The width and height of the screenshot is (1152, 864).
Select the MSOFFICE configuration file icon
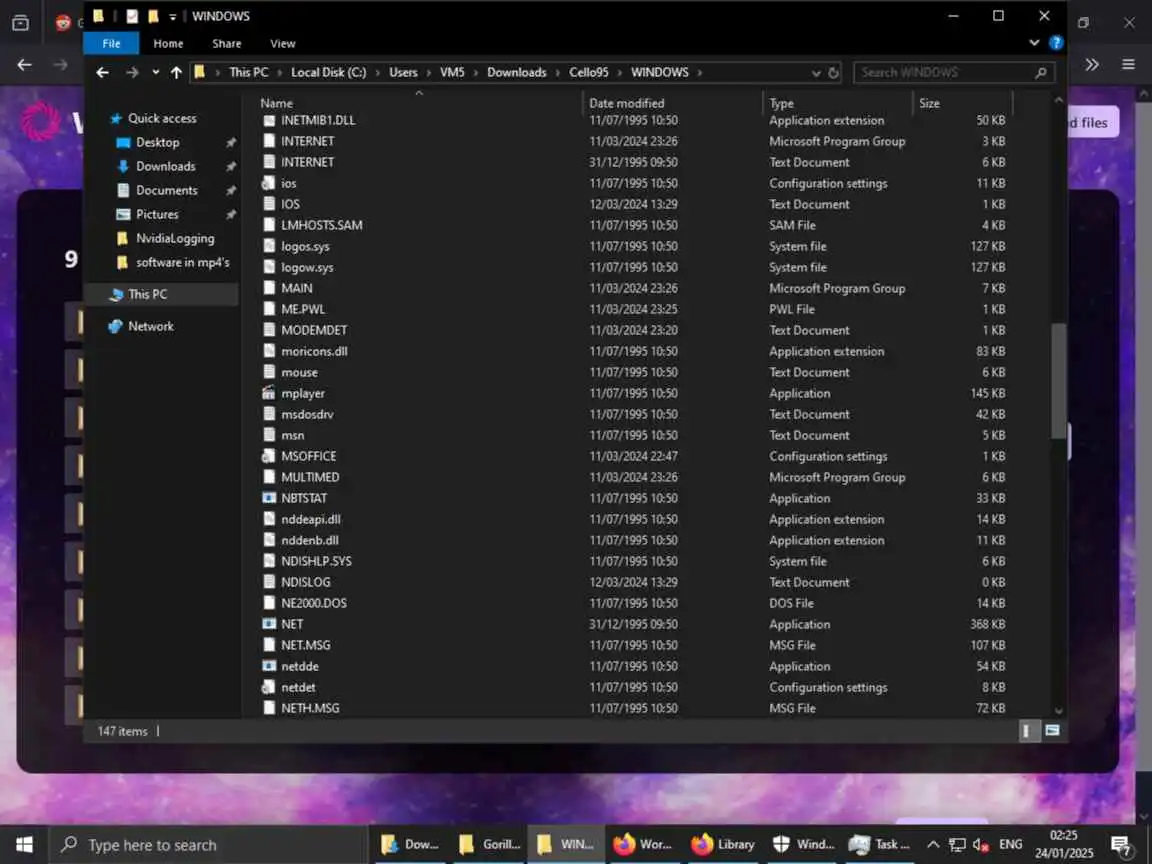coord(269,456)
